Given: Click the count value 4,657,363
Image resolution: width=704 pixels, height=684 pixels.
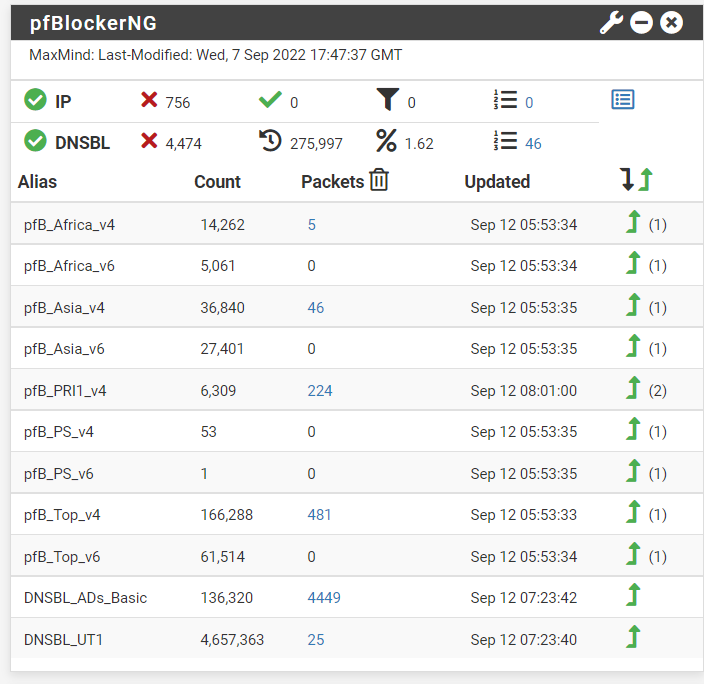Looking at the screenshot, I should [x=232, y=640].
